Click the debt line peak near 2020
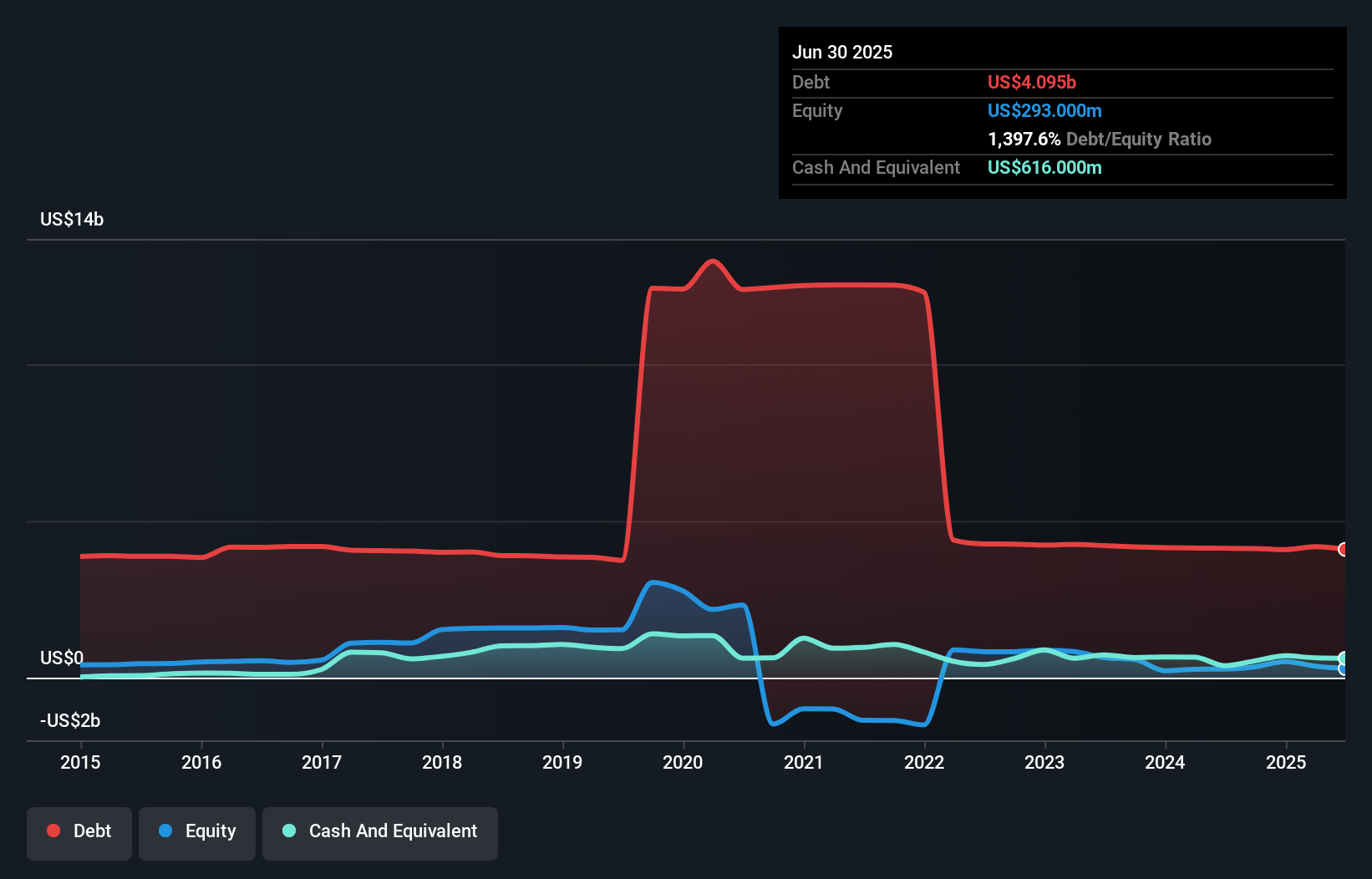The width and height of the screenshot is (1372, 879). pyautogui.click(x=712, y=261)
